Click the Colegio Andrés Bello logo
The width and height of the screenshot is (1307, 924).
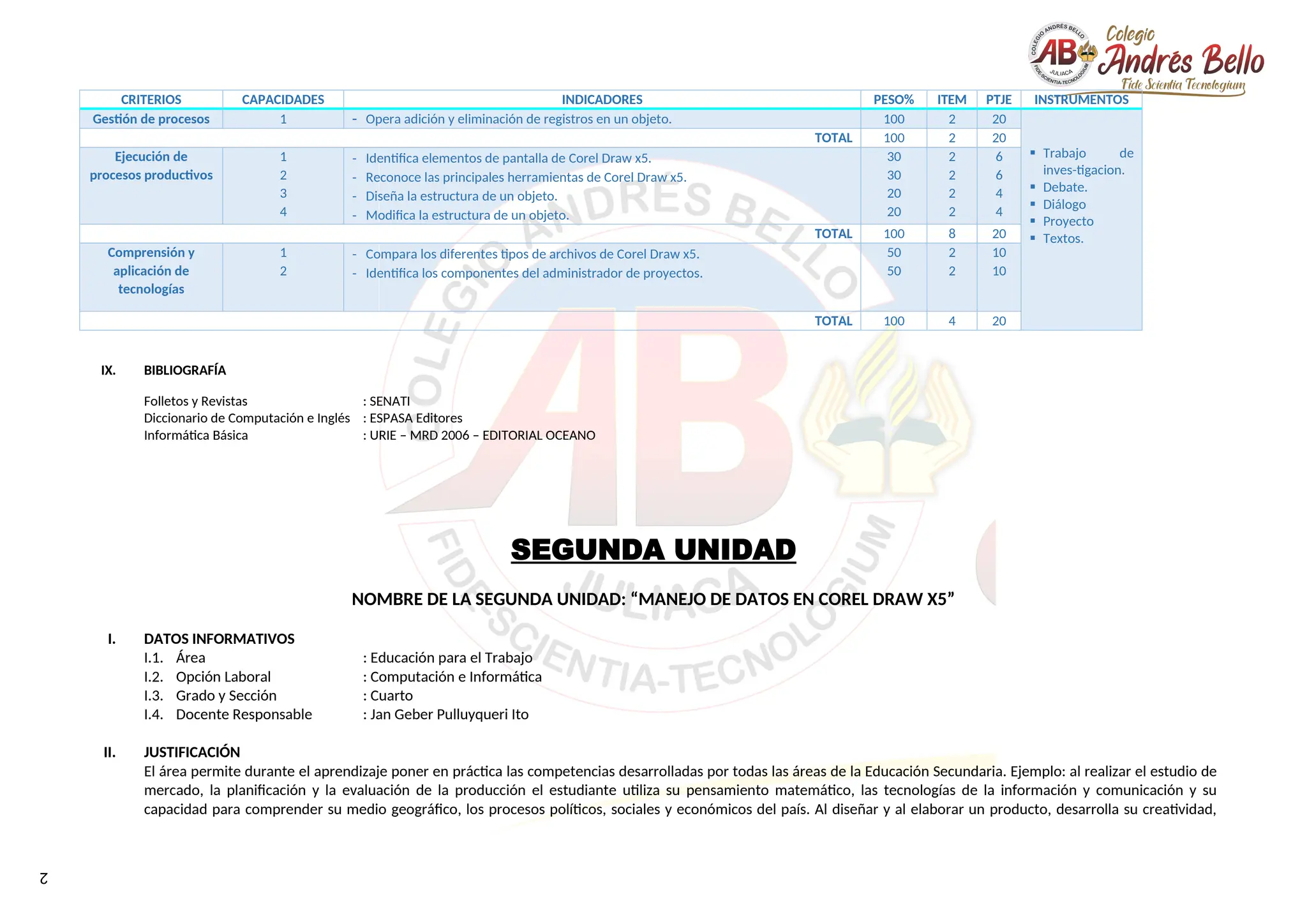1146,60
